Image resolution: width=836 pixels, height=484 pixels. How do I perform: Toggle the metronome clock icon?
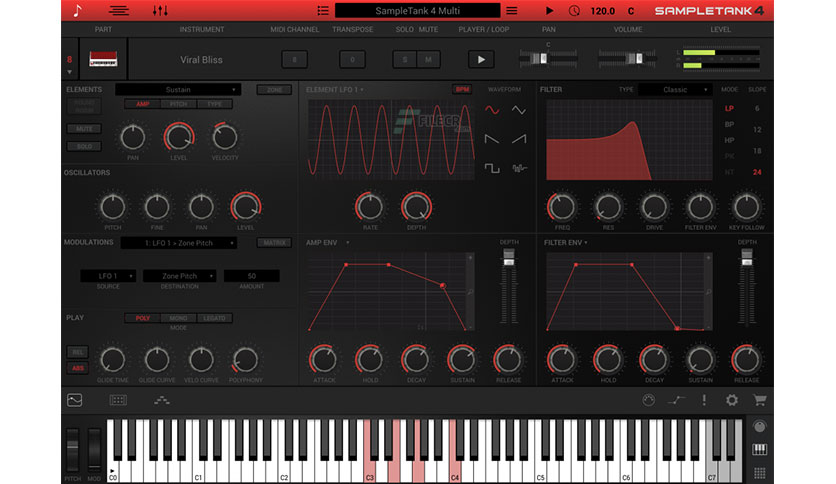(574, 11)
